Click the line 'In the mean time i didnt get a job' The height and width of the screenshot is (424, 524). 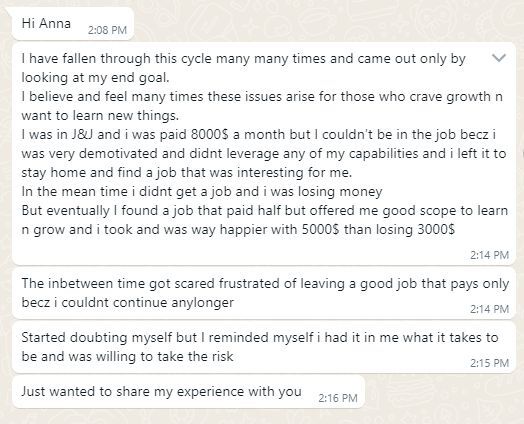(202, 192)
